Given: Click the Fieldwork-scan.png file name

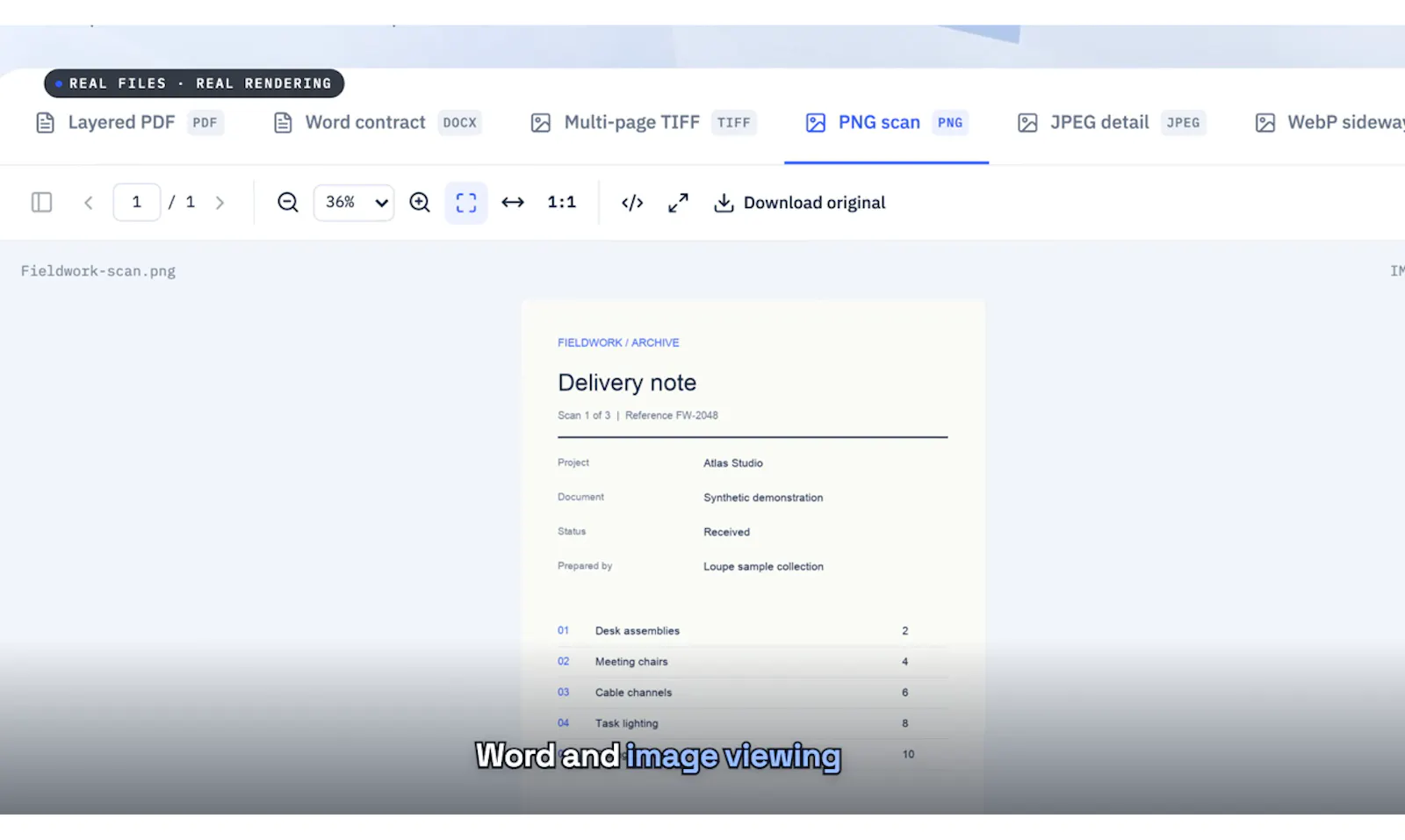Looking at the screenshot, I should [x=98, y=271].
